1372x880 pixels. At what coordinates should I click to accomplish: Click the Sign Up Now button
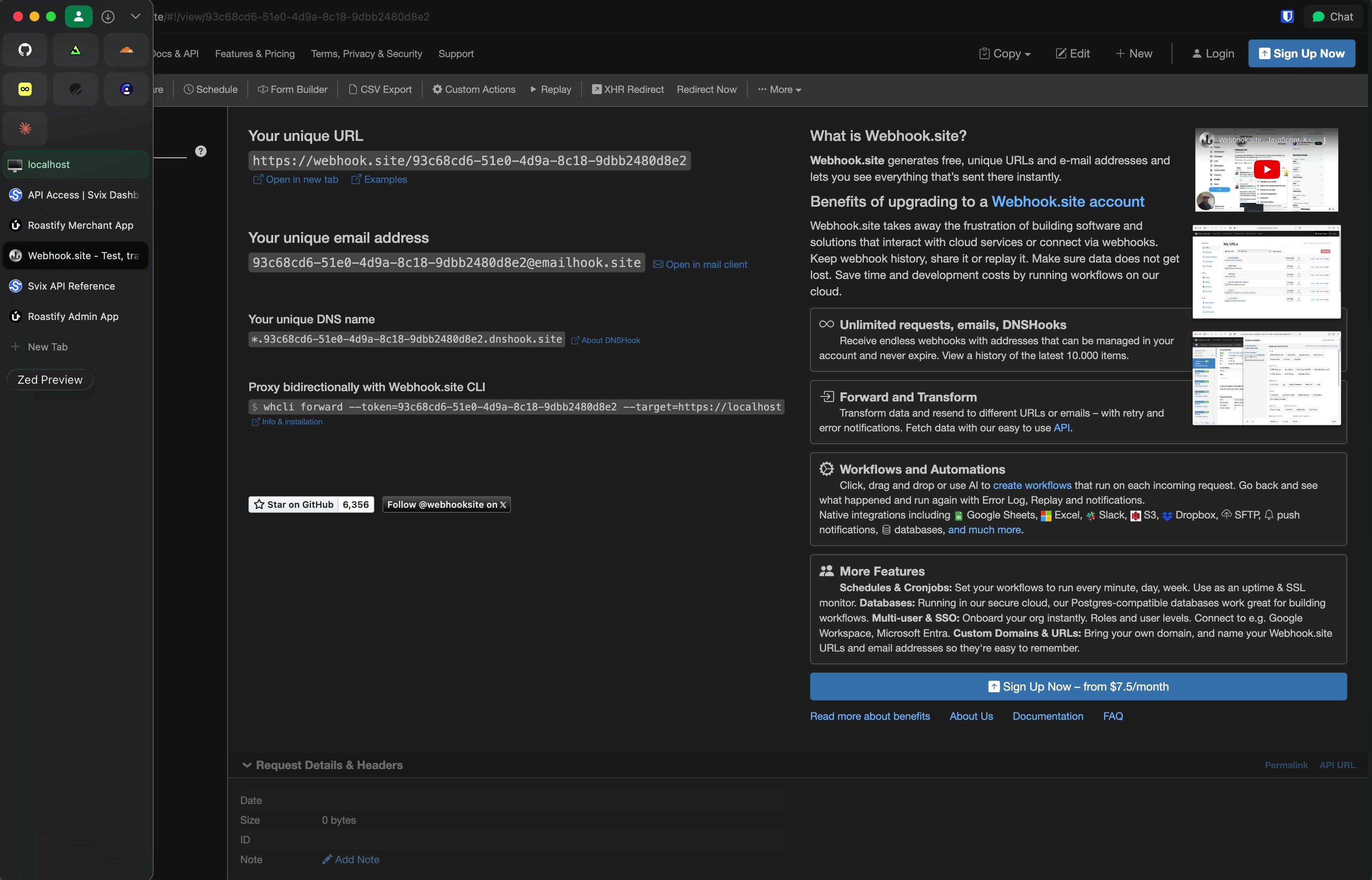pyautogui.click(x=1301, y=54)
